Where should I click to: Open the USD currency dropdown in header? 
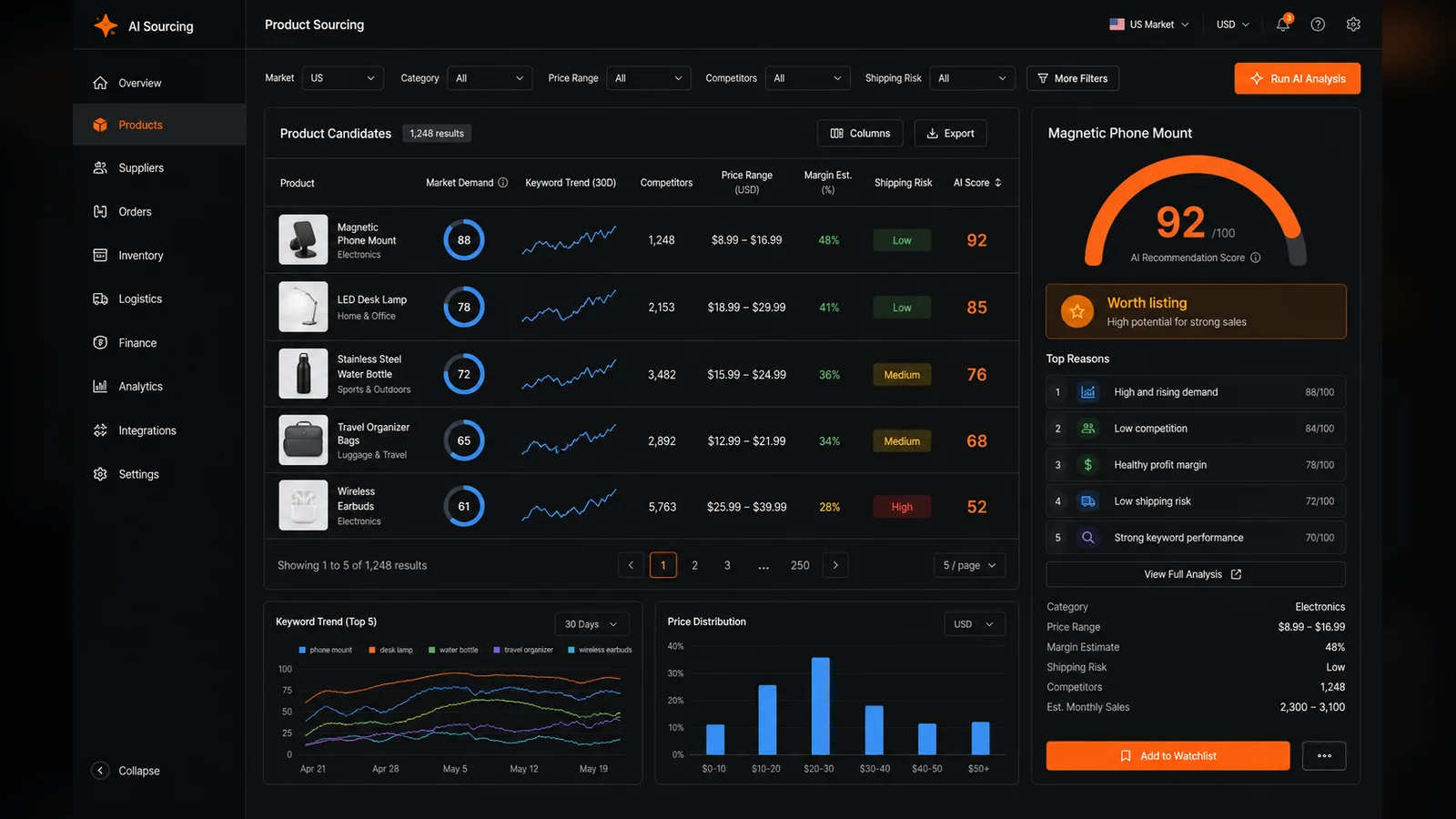pos(1233,25)
